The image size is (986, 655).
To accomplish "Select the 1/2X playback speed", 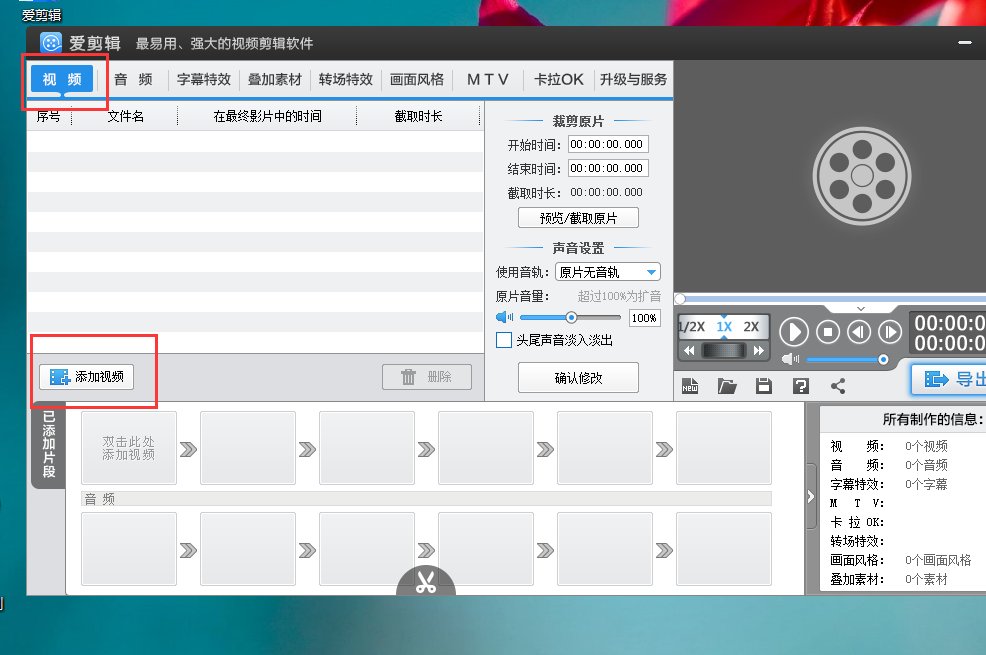I will [690, 325].
